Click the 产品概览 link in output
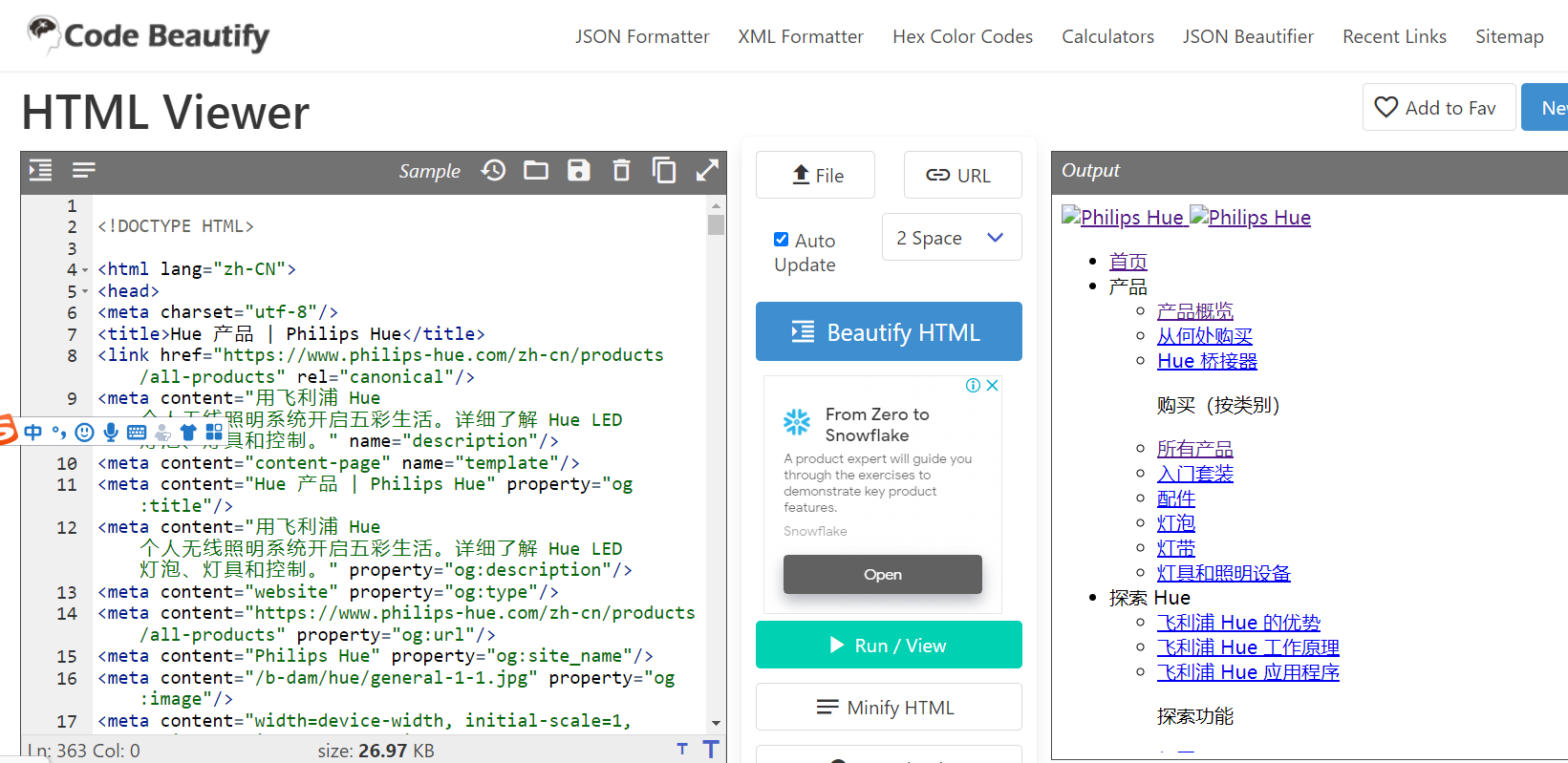Viewport: 1568px width, 763px height. coord(1194,311)
